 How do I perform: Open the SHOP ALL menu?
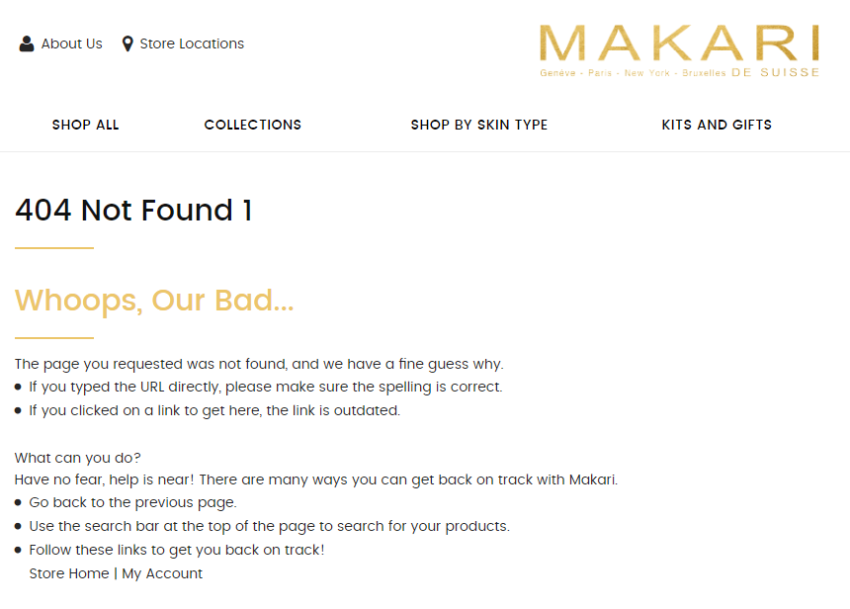[85, 125]
